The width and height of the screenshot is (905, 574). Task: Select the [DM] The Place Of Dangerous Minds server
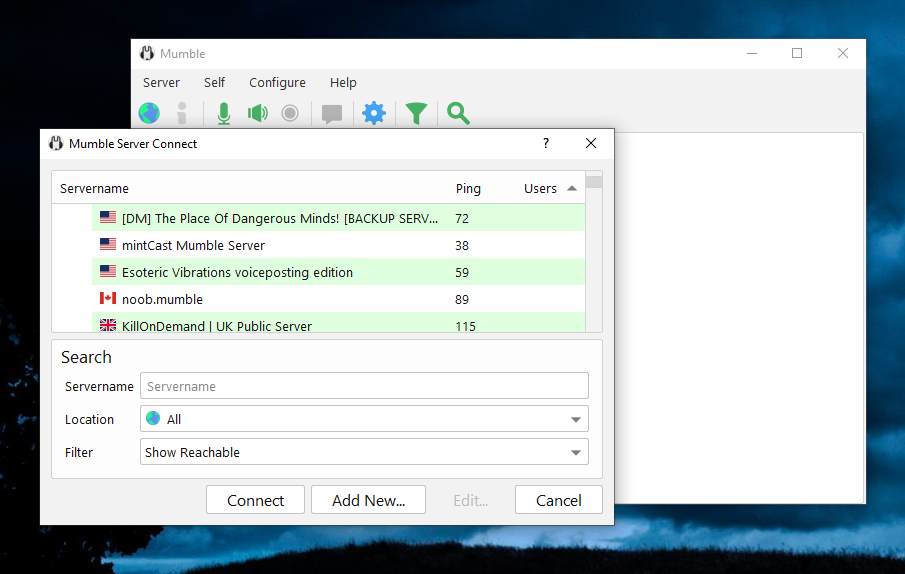coord(338,218)
